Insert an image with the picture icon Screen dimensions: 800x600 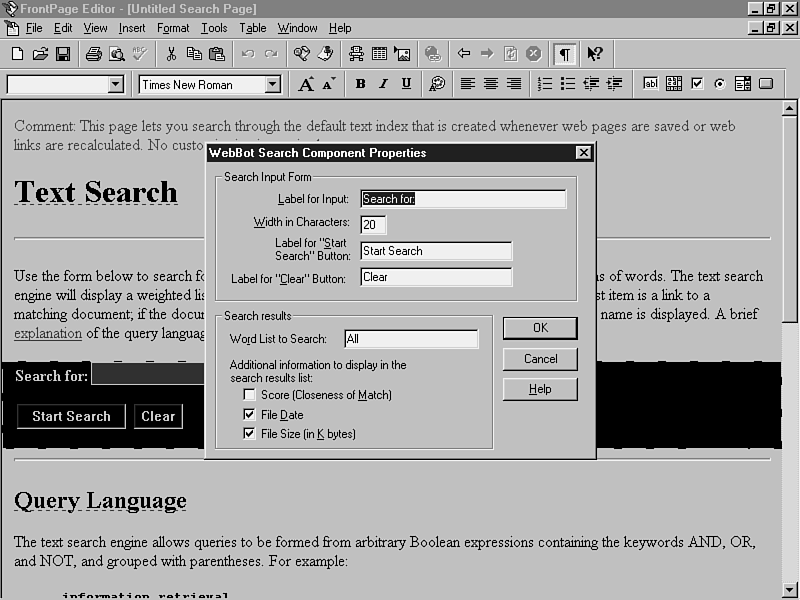coord(402,54)
